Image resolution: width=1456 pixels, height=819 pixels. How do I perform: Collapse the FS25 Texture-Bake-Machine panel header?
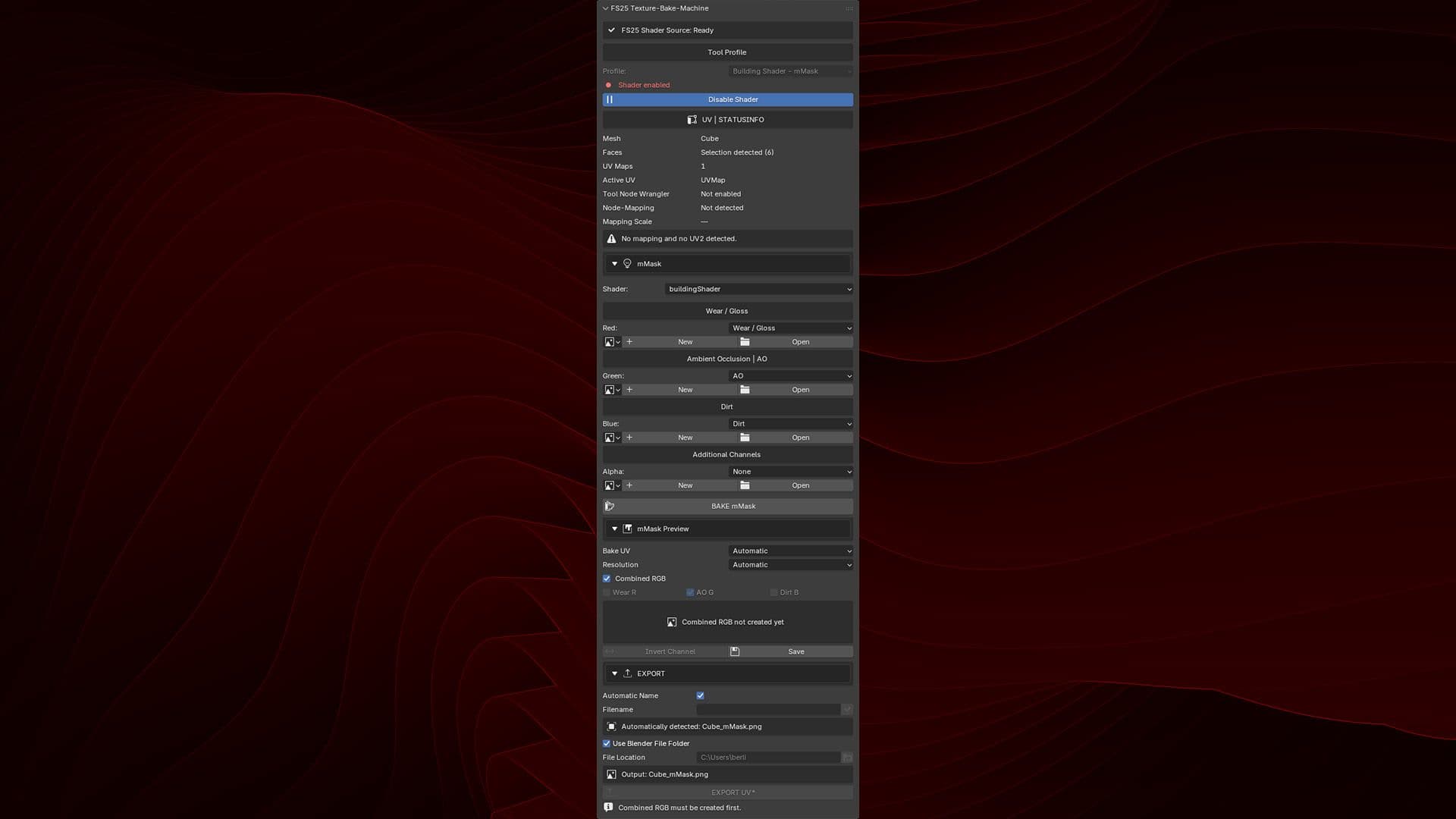tap(605, 8)
